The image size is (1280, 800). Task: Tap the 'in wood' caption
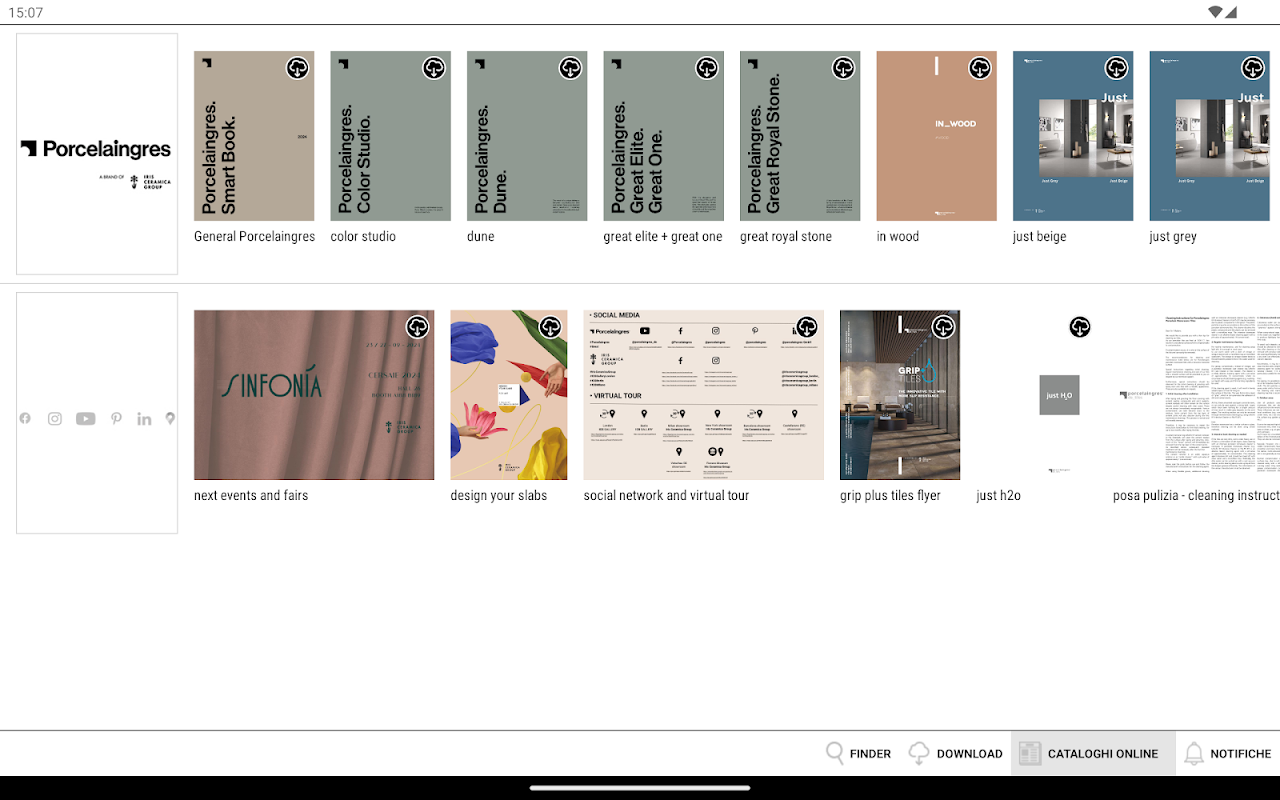point(898,237)
